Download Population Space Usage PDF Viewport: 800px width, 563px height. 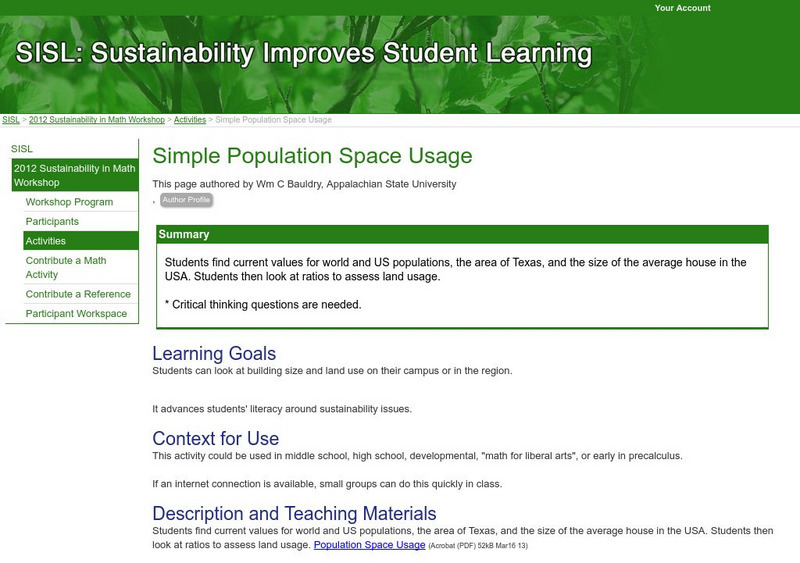click(x=369, y=545)
